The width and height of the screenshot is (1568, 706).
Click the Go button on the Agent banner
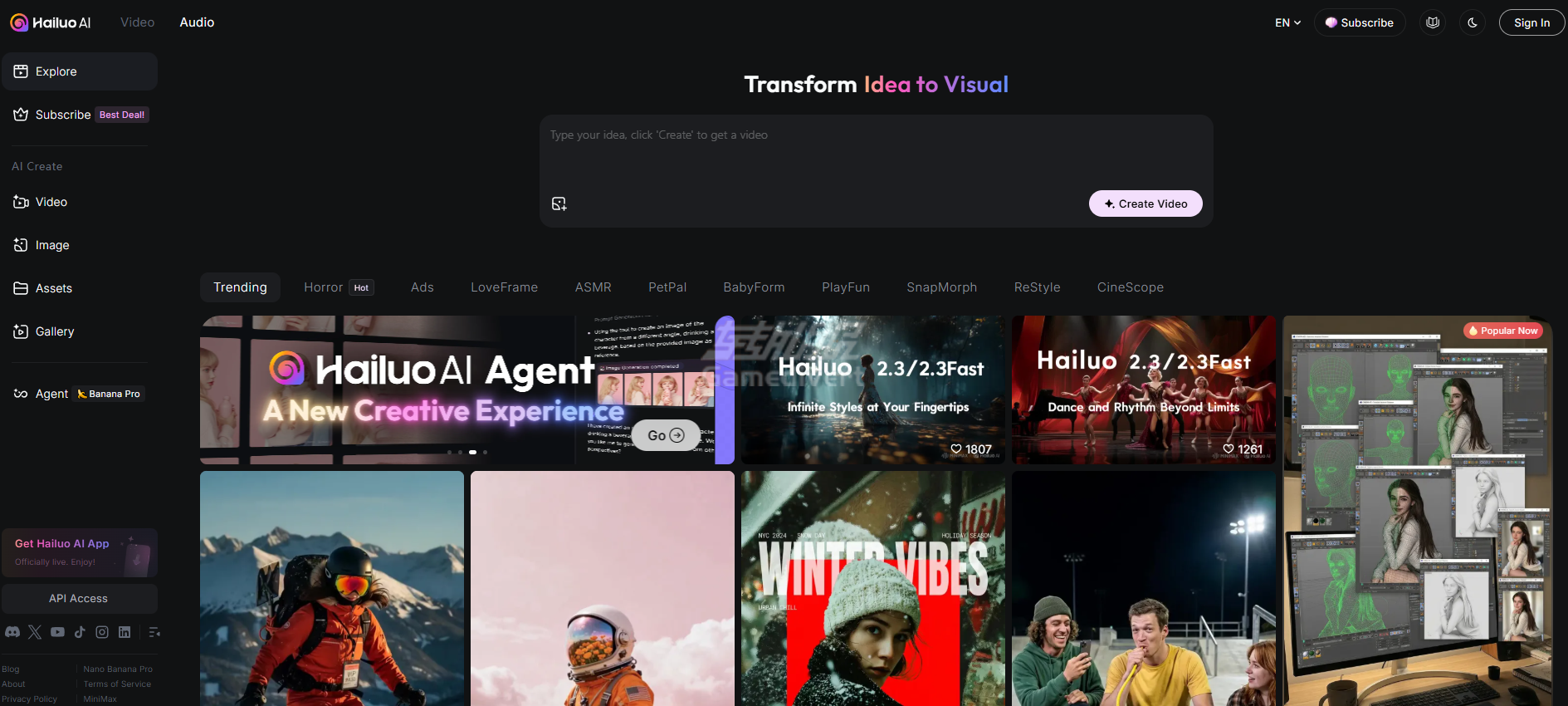pyautogui.click(x=666, y=435)
